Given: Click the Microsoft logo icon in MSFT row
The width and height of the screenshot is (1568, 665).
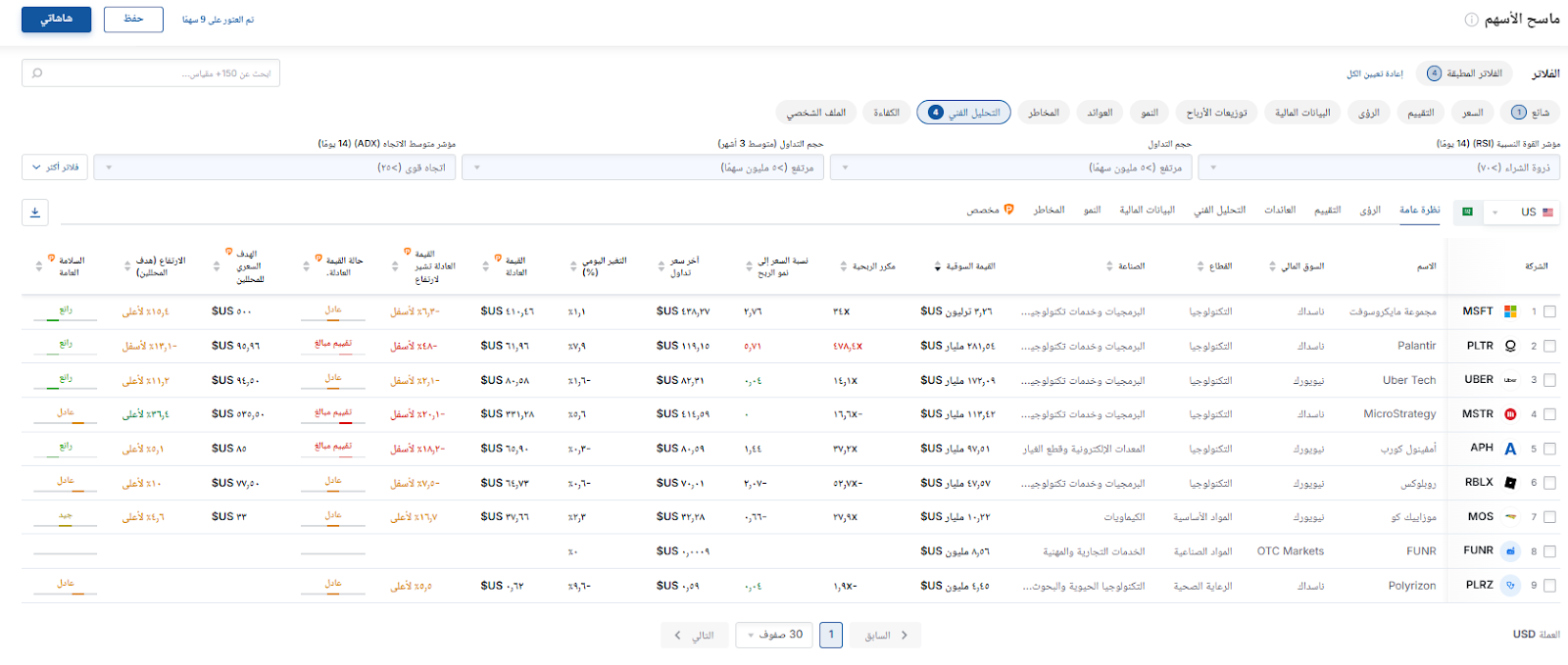Looking at the screenshot, I should 1510,311.
